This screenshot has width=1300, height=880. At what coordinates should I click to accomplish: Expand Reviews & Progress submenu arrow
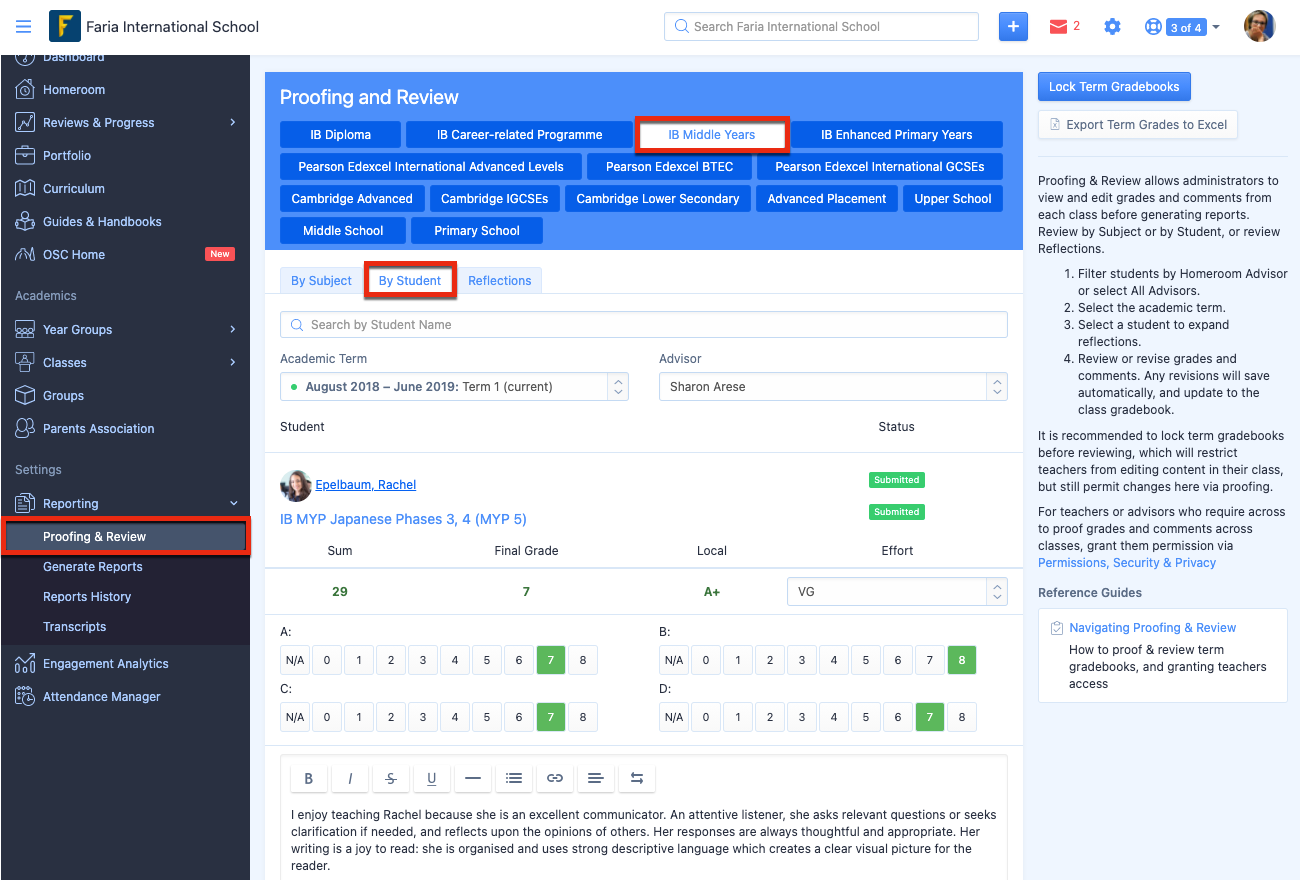[x=233, y=122]
